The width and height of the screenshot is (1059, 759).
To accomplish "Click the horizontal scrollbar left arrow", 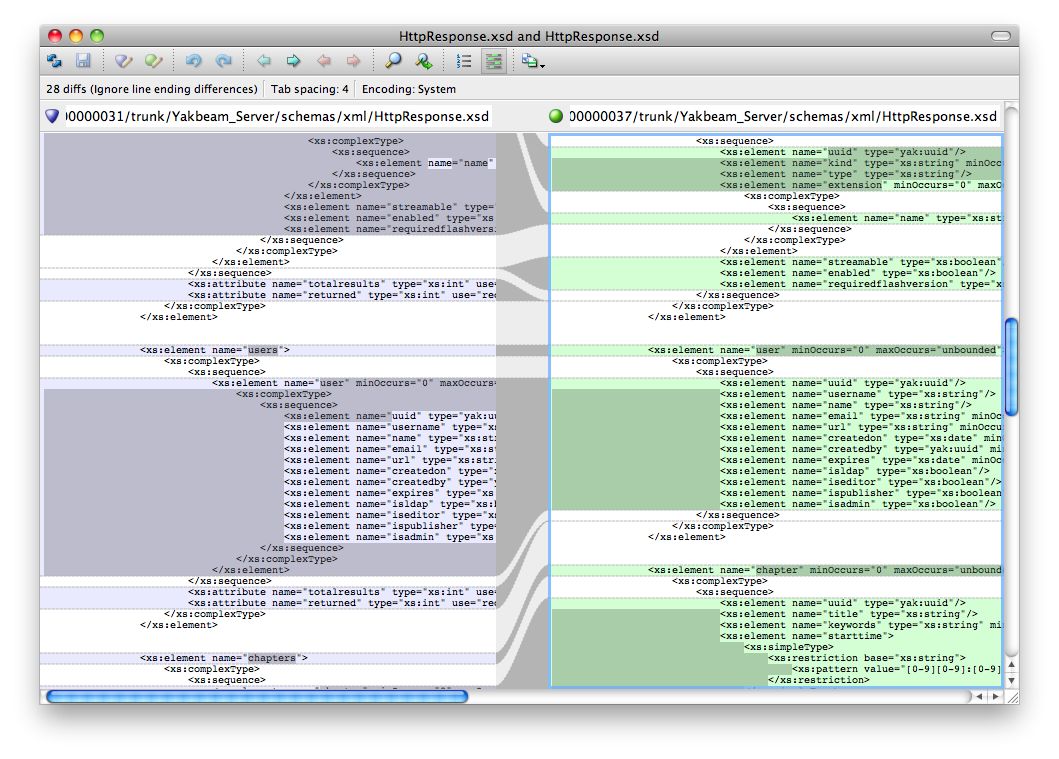I will pos(979,696).
